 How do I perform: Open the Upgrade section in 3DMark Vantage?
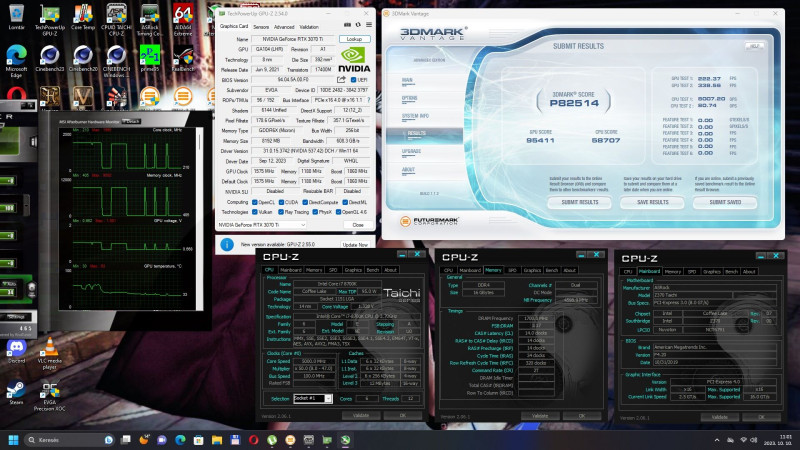[x=411, y=151]
